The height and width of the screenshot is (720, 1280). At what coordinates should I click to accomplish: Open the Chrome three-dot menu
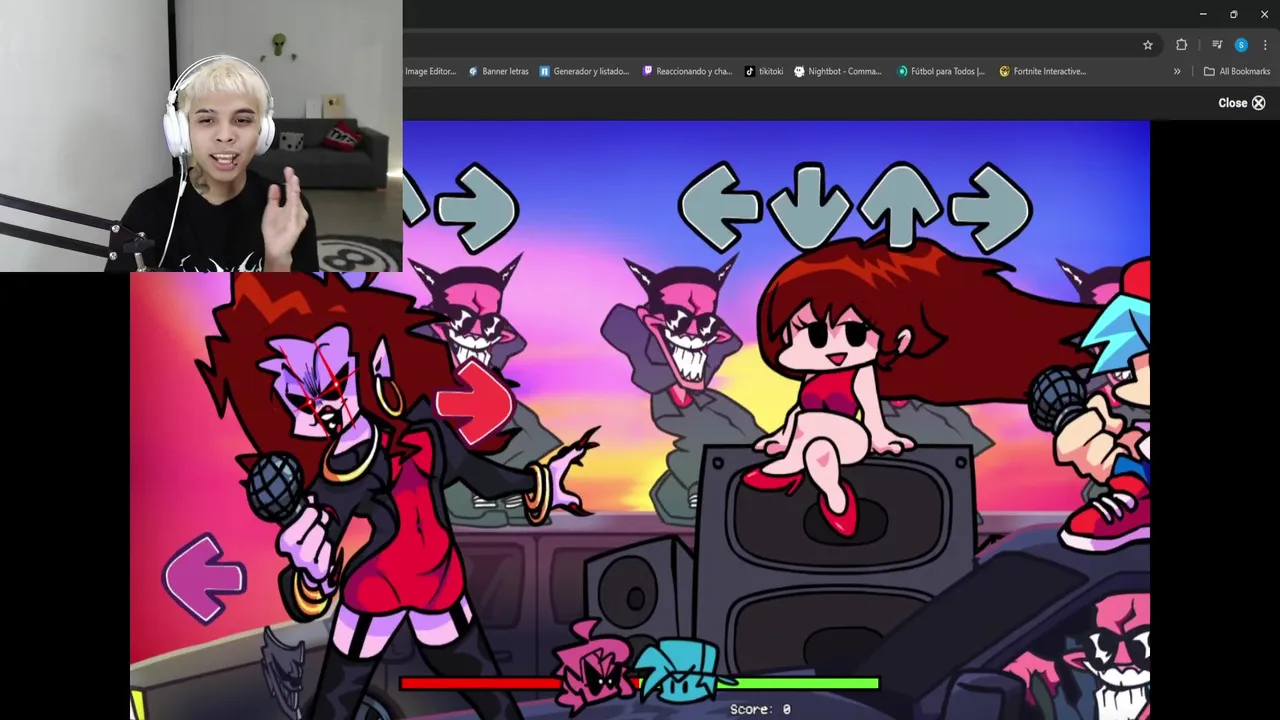1265,45
